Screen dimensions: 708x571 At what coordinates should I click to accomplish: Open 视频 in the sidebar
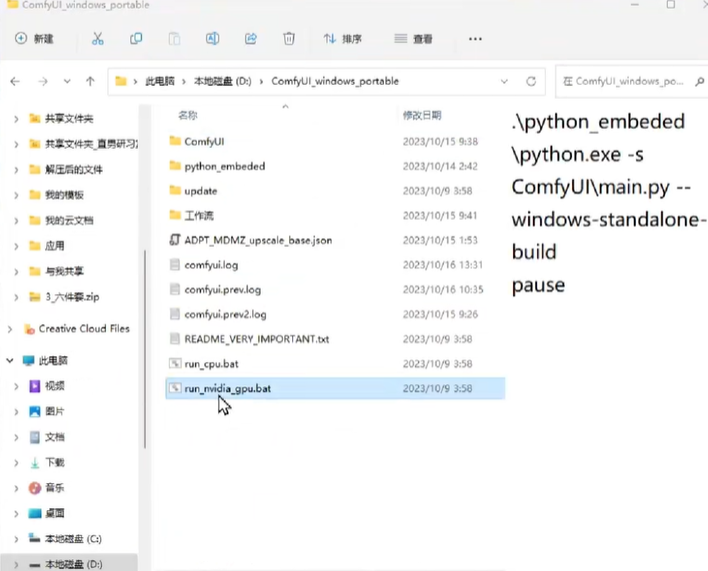(x=55, y=386)
